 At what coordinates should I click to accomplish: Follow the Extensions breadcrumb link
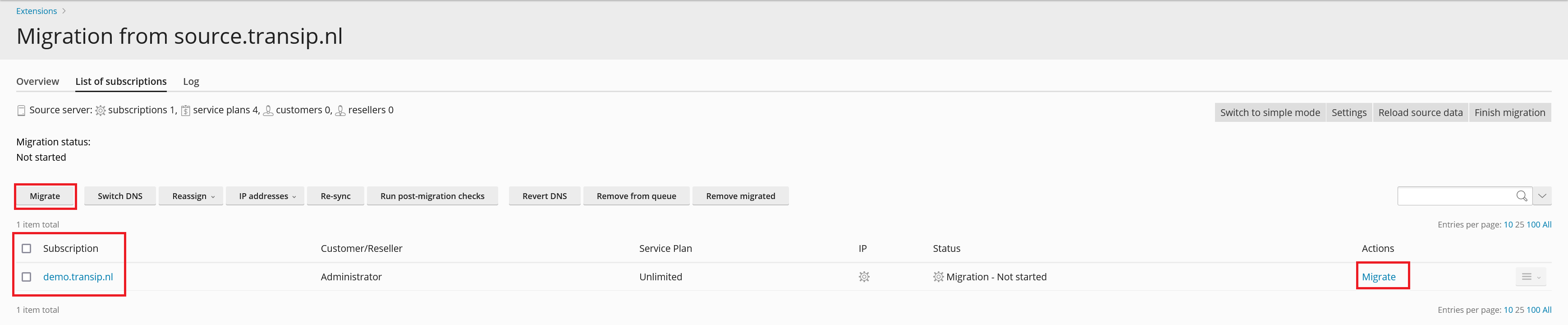(37, 11)
